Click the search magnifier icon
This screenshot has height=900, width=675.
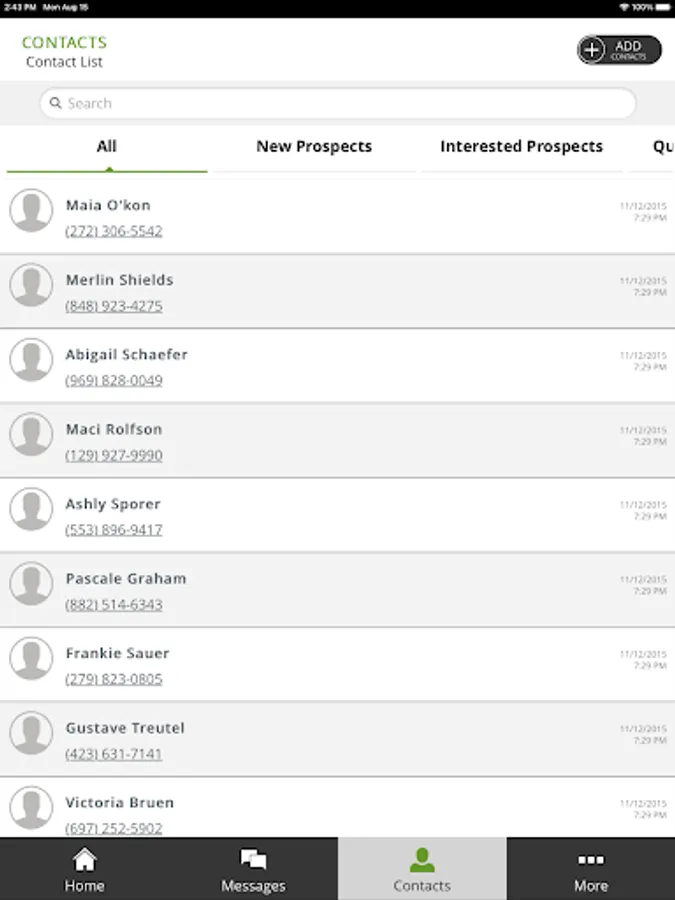56,103
